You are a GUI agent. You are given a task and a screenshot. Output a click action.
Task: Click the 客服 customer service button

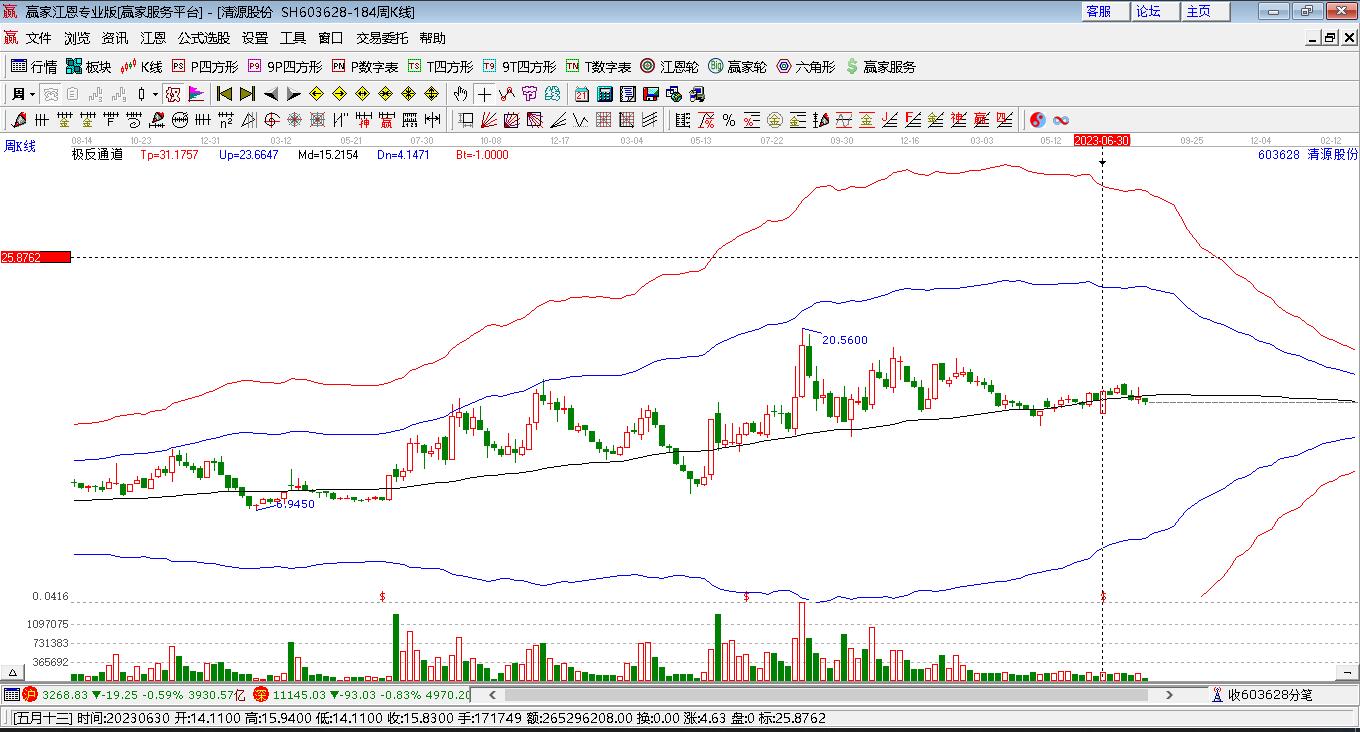[x=1098, y=11]
